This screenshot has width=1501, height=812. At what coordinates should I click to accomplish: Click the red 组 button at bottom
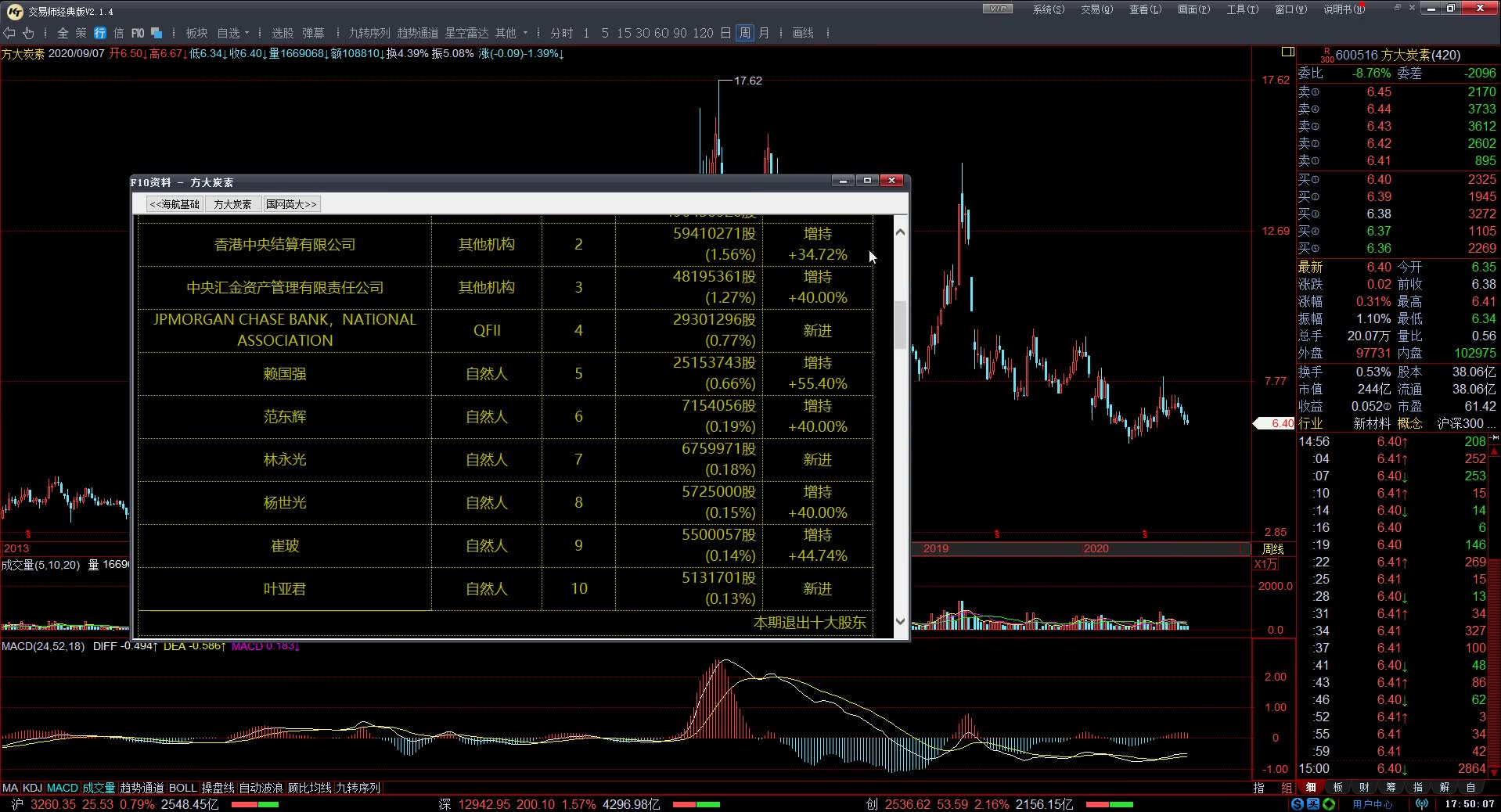pyautogui.click(x=1287, y=788)
